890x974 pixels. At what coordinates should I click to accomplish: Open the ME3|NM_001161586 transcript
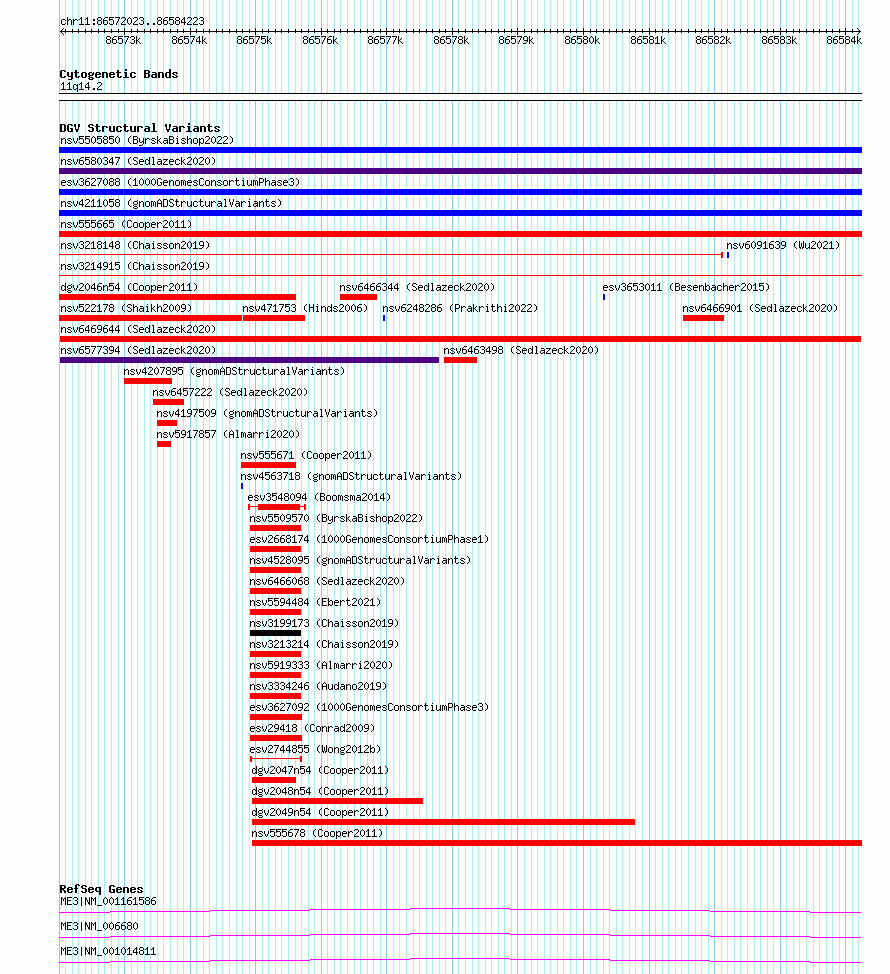point(108,901)
